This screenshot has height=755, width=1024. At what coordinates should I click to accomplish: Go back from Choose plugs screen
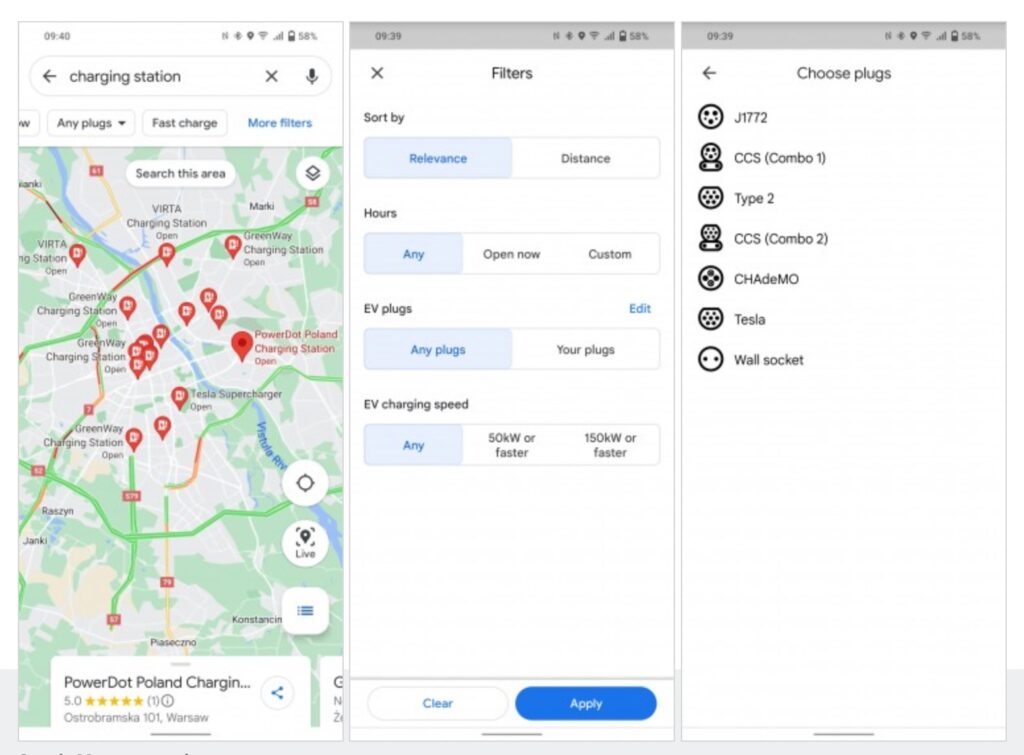(709, 73)
